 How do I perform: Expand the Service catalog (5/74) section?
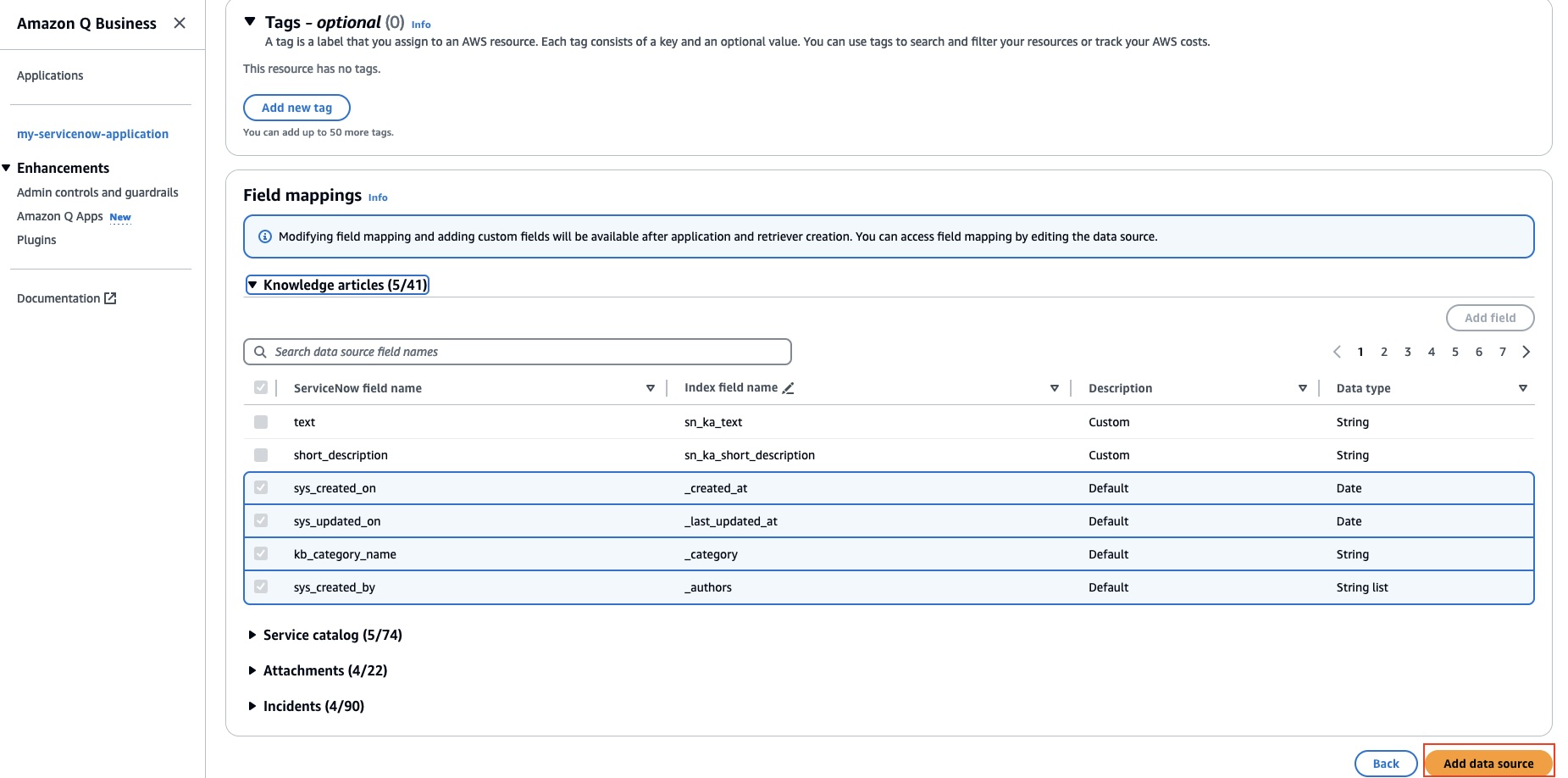pyautogui.click(x=324, y=635)
